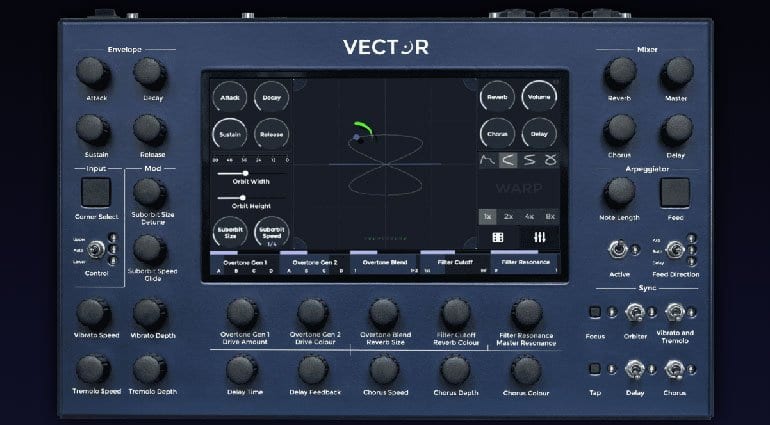The image size is (770, 425).
Task: Click the Mixer Master hardware knob
Action: point(677,72)
